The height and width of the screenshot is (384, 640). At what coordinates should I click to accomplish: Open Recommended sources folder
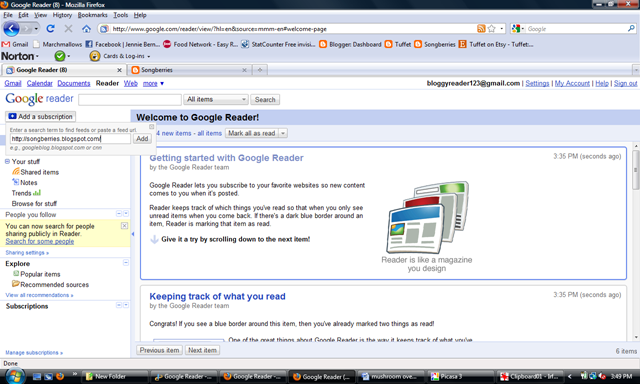click(50, 284)
